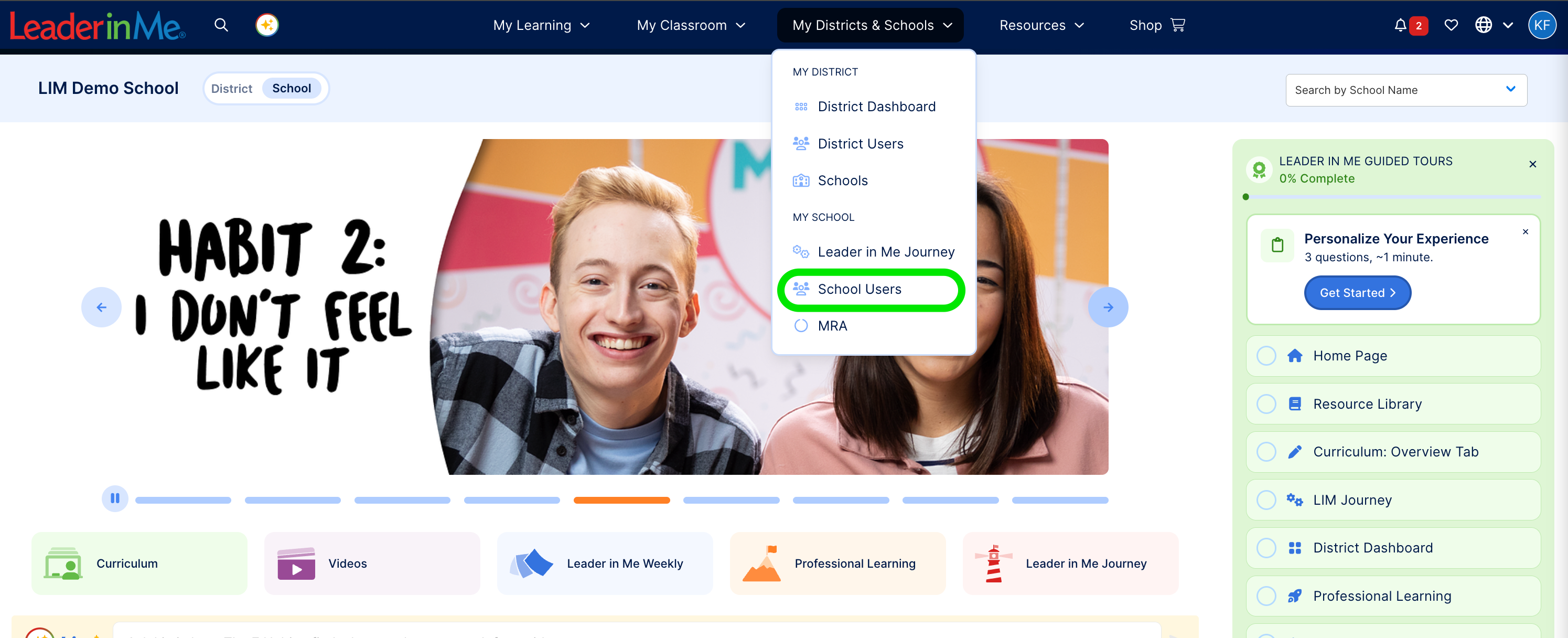This screenshot has height=638, width=1568.
Task: Click the globe language icon
Action: click(x=1484, y=25)
